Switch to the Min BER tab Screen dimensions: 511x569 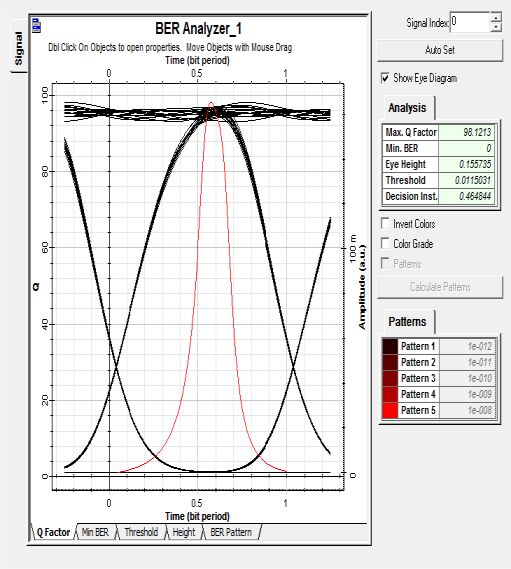pyautogui.click(x=95, y=532)
